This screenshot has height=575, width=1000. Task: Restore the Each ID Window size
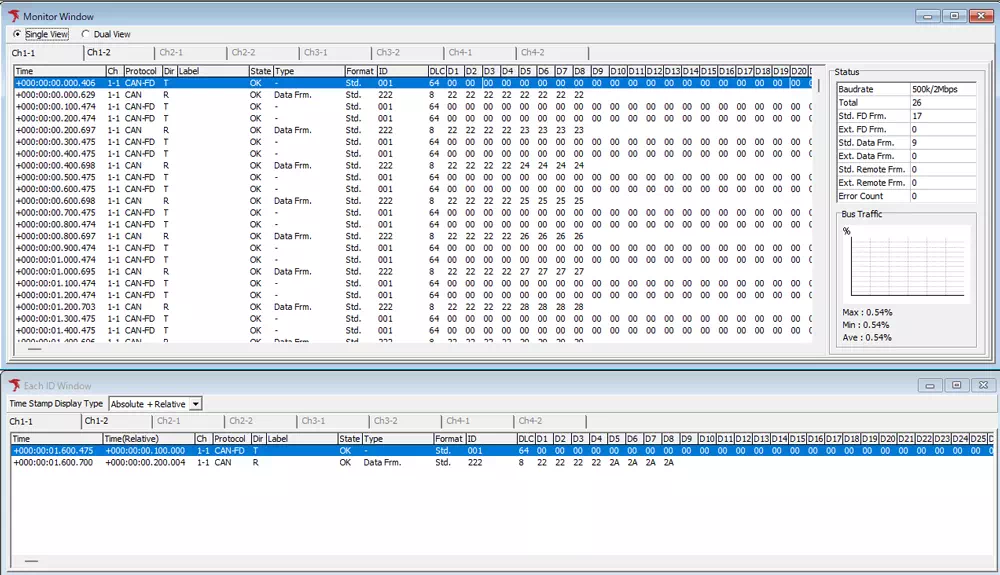(x=956, y=385)
